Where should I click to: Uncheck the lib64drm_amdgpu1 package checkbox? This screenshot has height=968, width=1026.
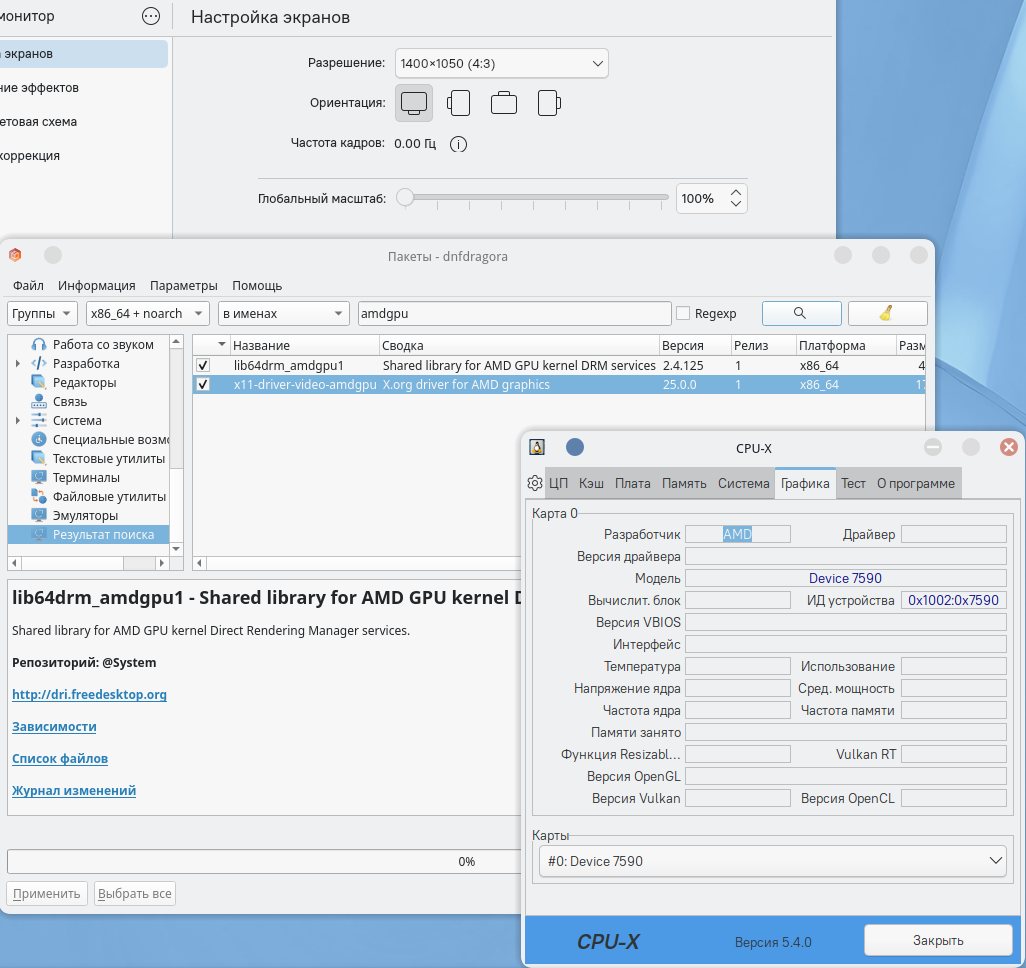(x=204, y=366)
